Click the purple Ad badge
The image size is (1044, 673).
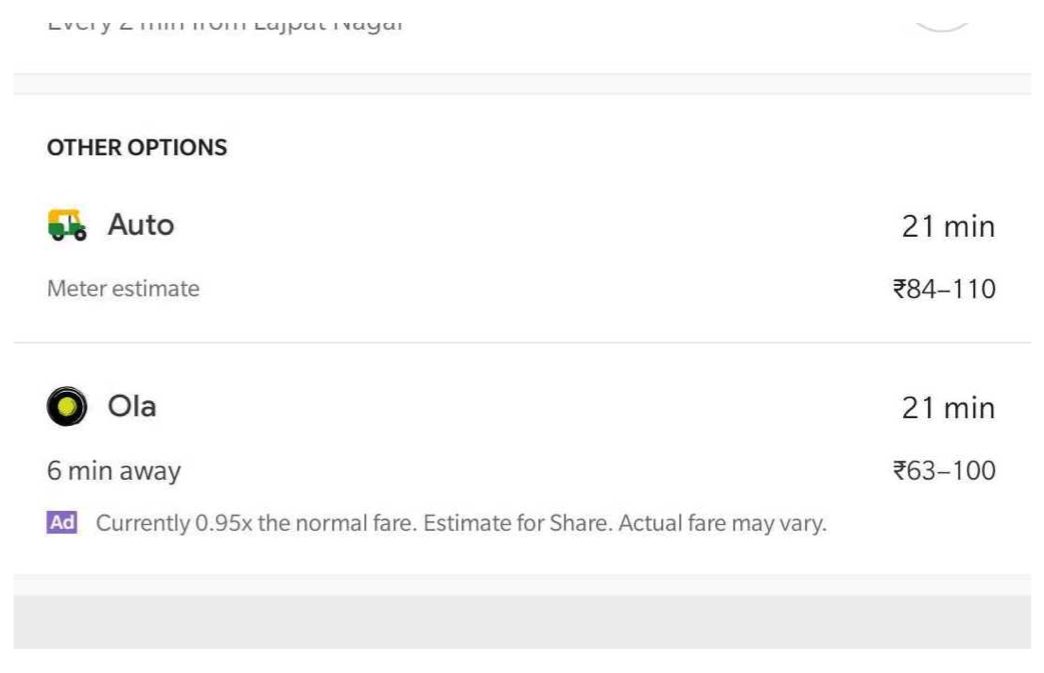[62, 522]
